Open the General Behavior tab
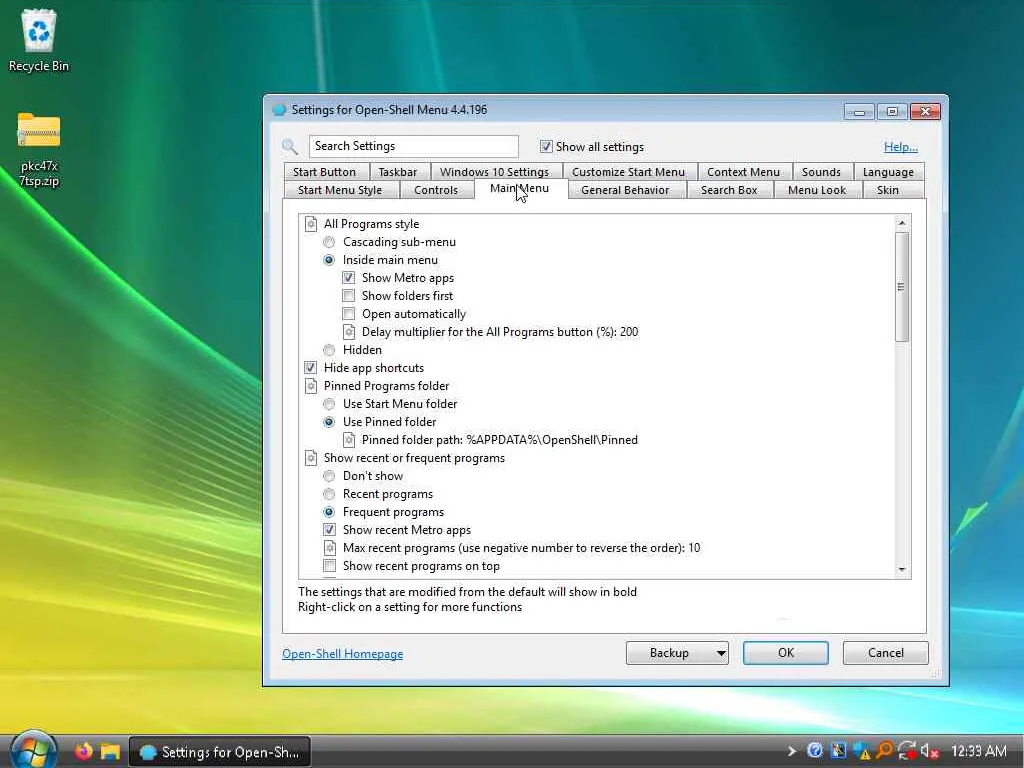The height and width of the screenshot is (768, 1024). [x=625, y=190]
